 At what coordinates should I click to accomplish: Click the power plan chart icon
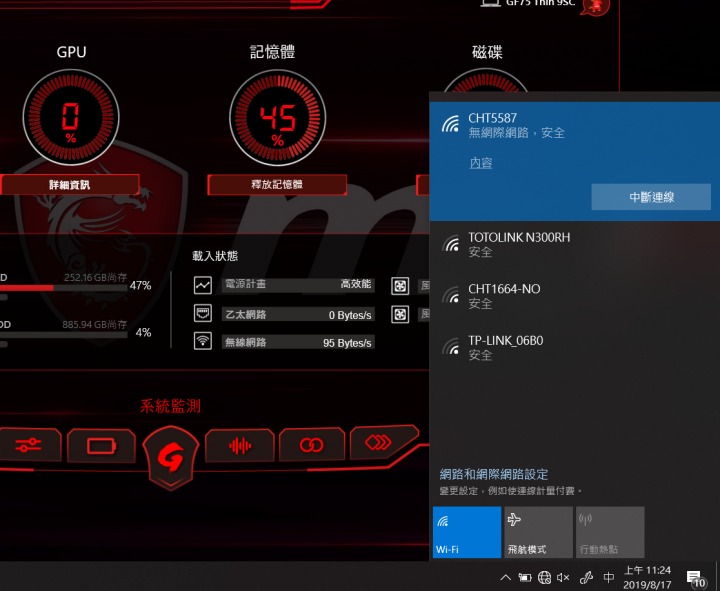[x=202, y=285]
